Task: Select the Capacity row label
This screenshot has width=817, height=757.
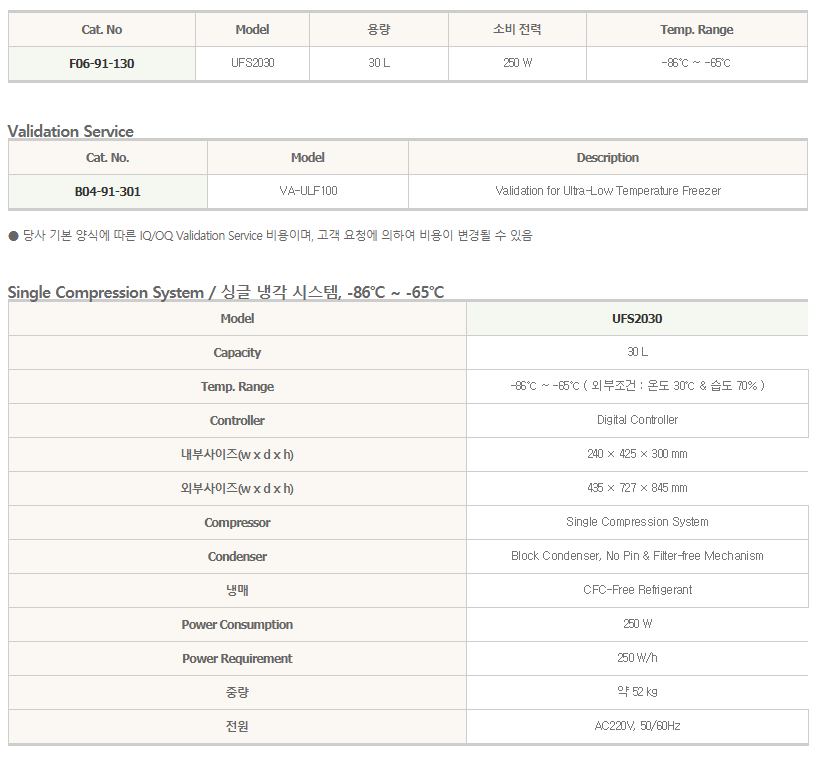Action: coord(237,353)
